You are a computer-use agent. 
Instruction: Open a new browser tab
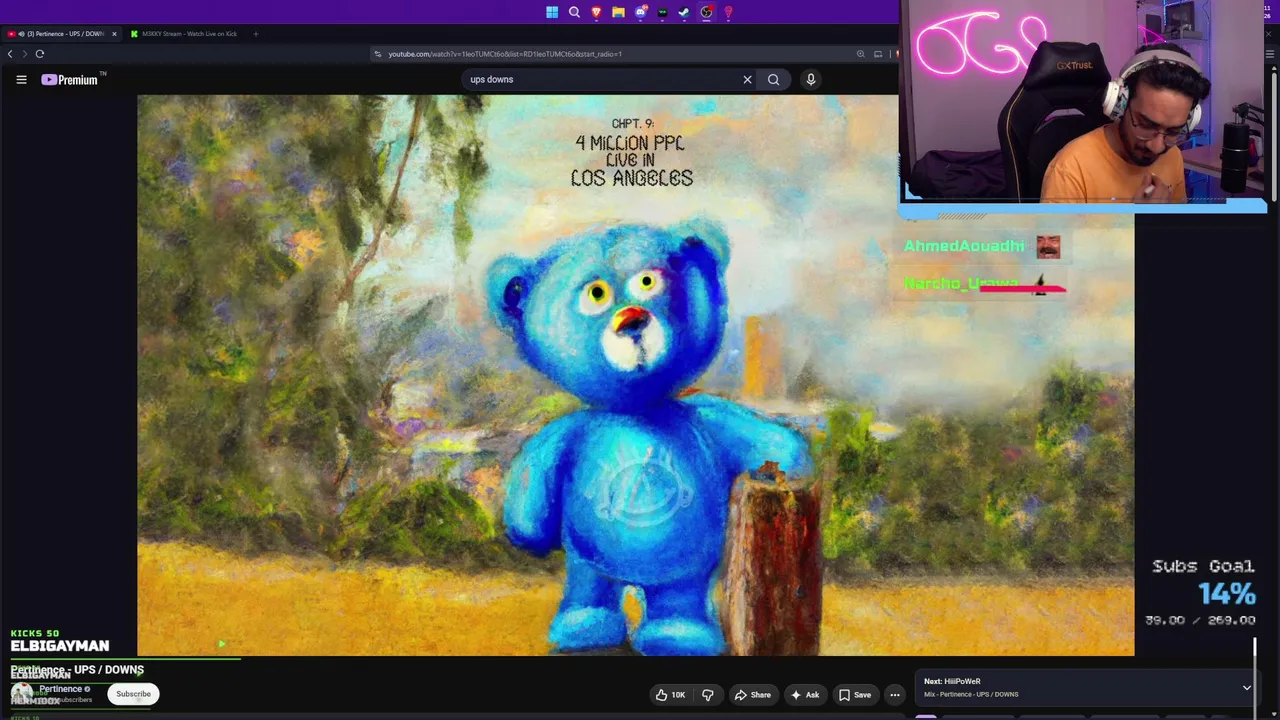(x=255, y=34)
